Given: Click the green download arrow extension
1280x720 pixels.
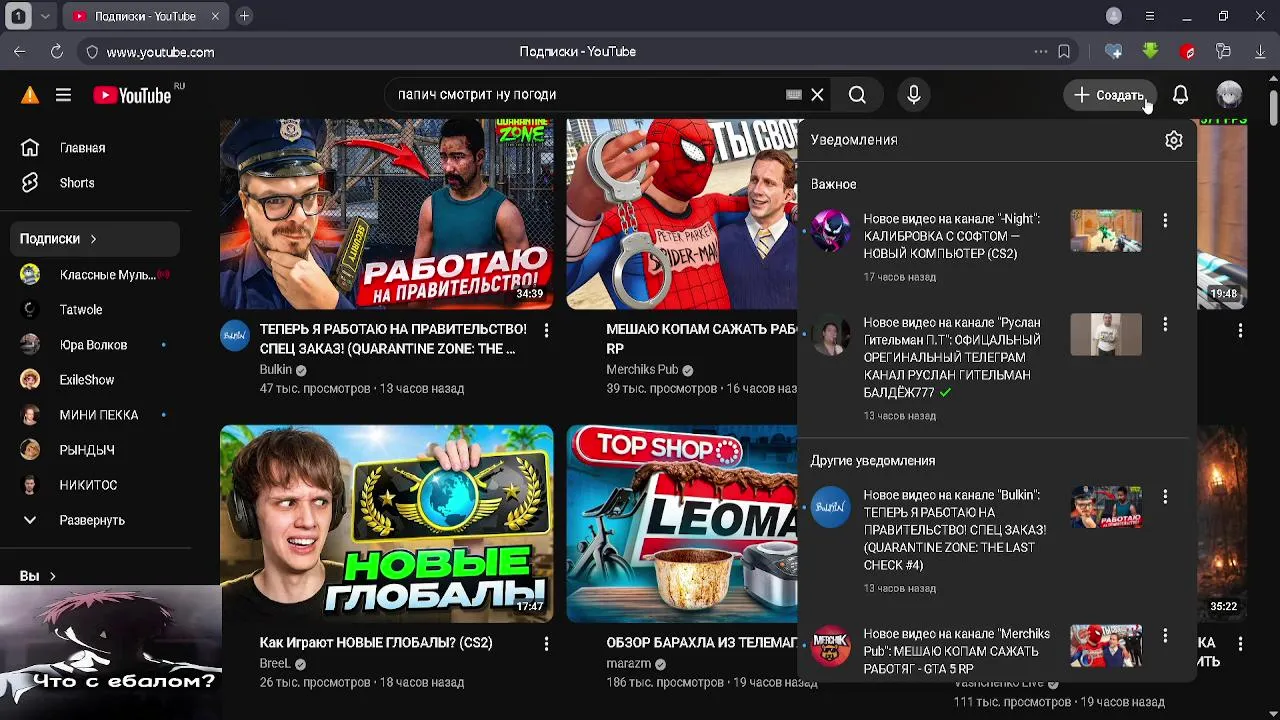Looking at the screenshot, I should pyautogui.click(x=1150, y=52).
